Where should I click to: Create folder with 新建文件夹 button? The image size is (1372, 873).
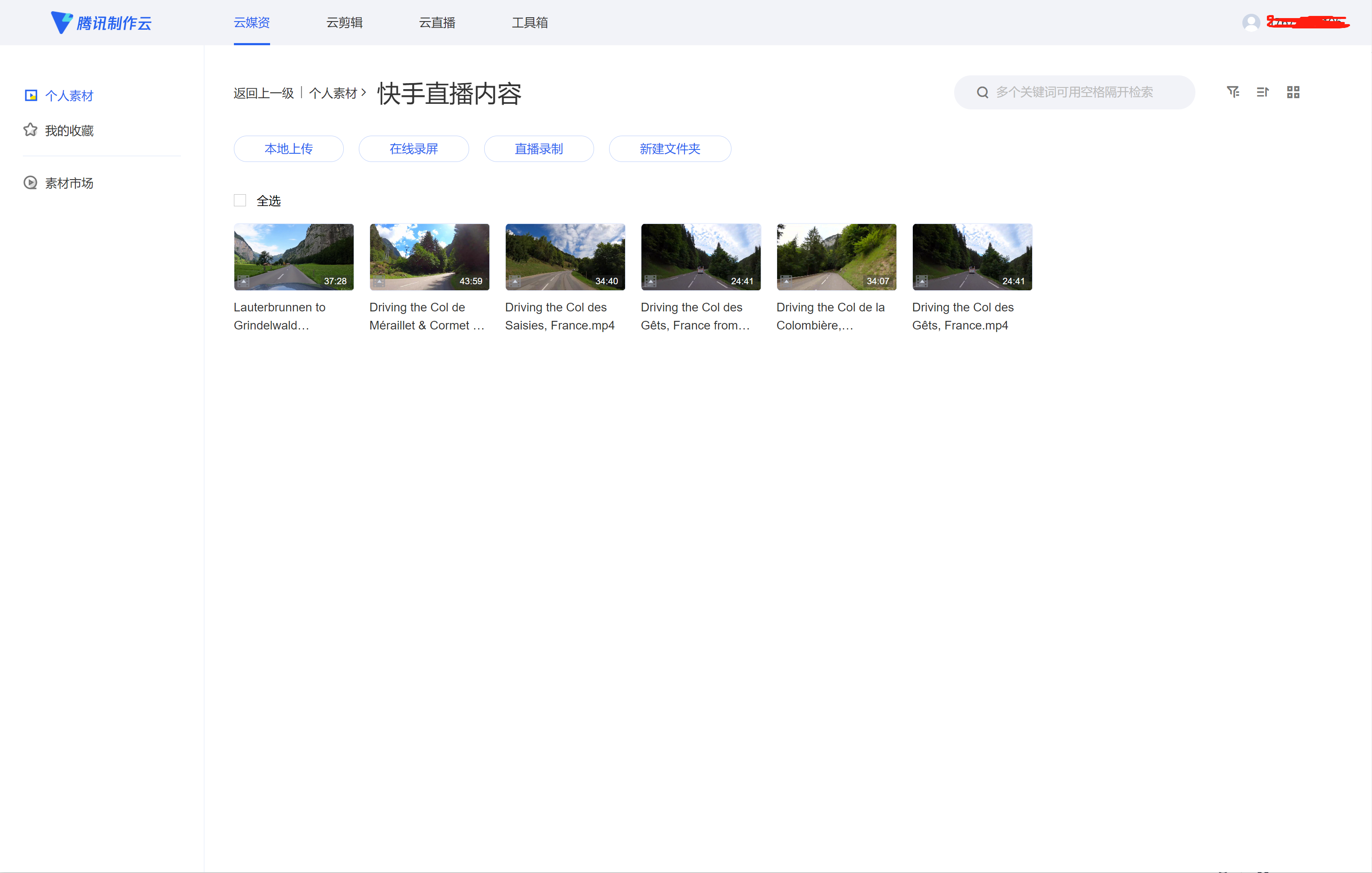pyautogui.click(x=669, y=149)
